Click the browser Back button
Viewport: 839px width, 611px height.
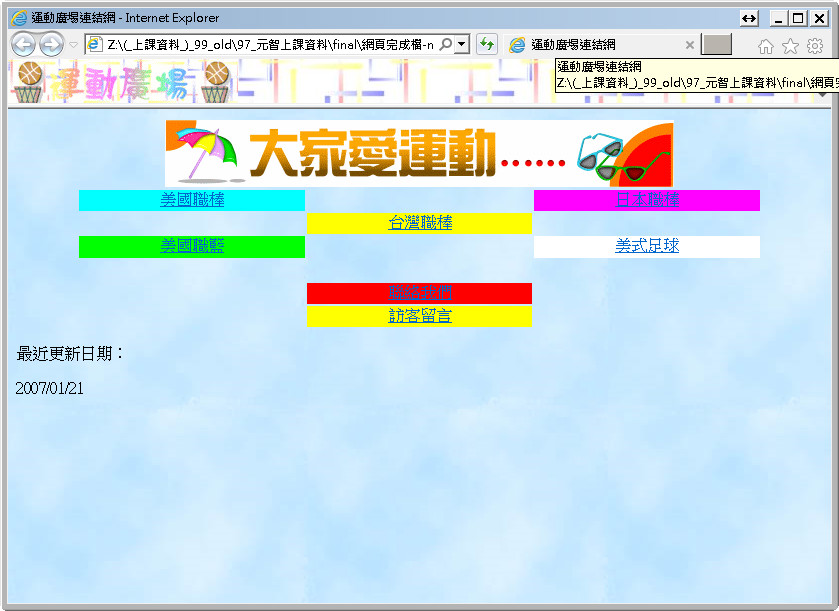(22, 44)
